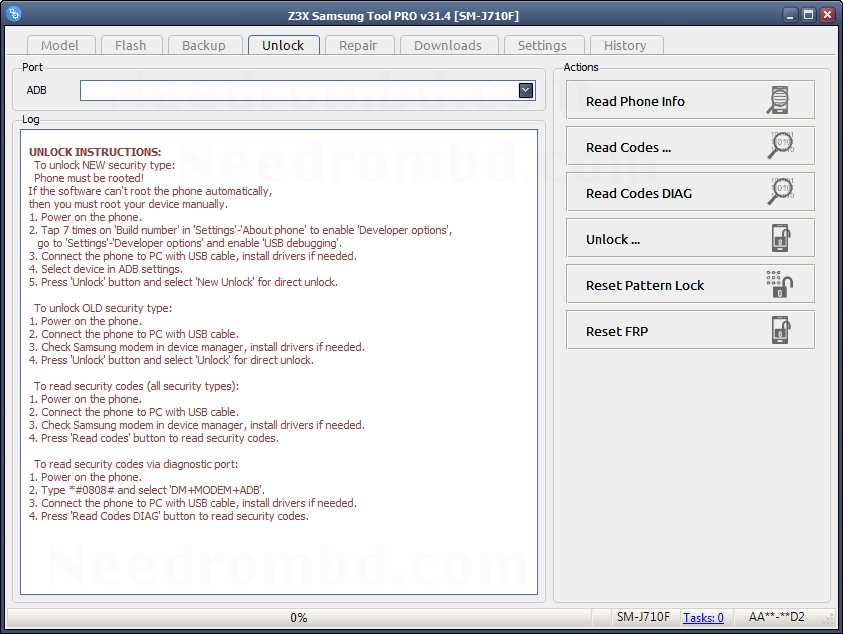Click the phone lock icon on Reset FRP
This screenshot has height=634, width=843.
(x=781, y=330)
